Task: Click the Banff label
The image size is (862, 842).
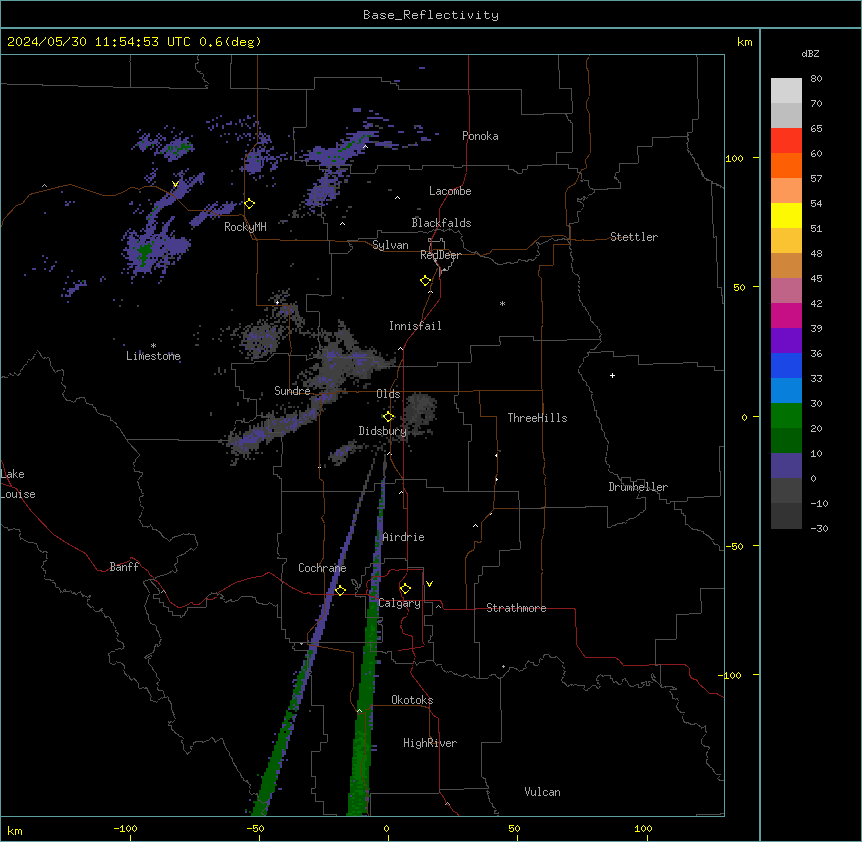Action: tap(124, 567)
